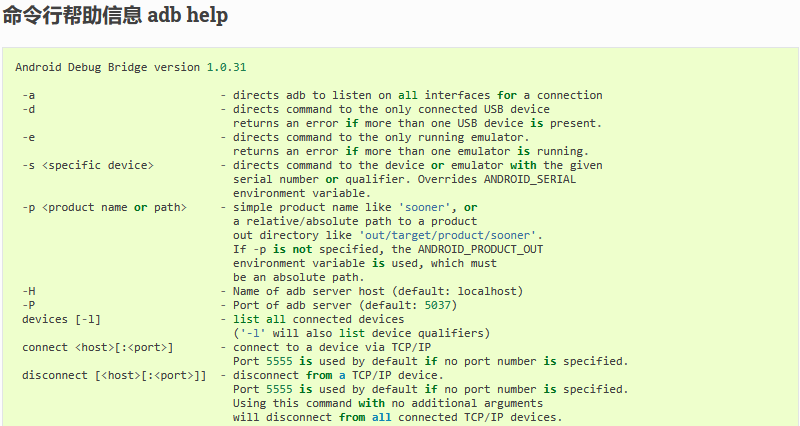
Task: Click the default port number '5037'
Action: click(x=438, y=305)
